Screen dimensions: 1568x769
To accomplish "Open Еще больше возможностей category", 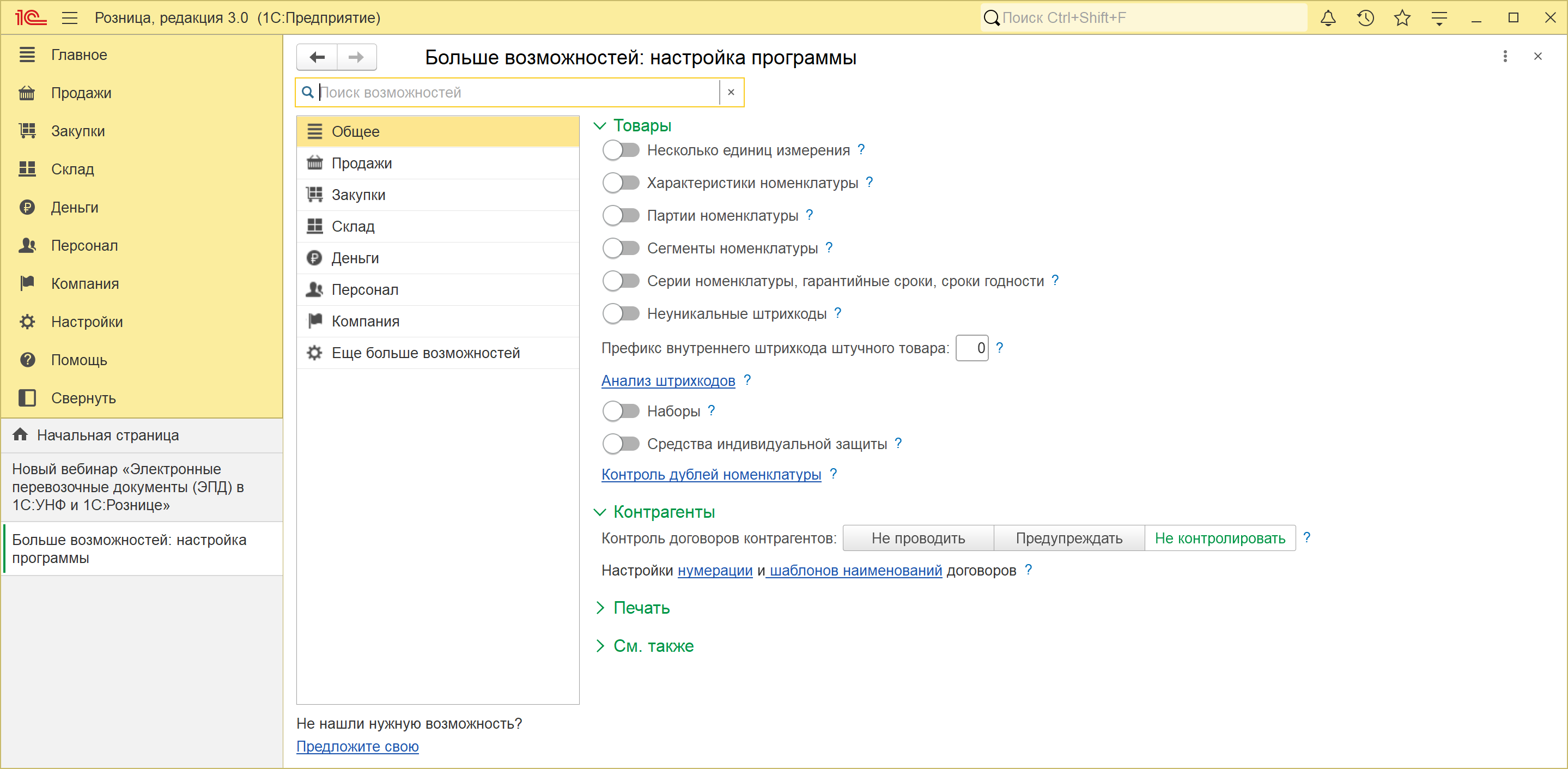I will click(437, 353).
